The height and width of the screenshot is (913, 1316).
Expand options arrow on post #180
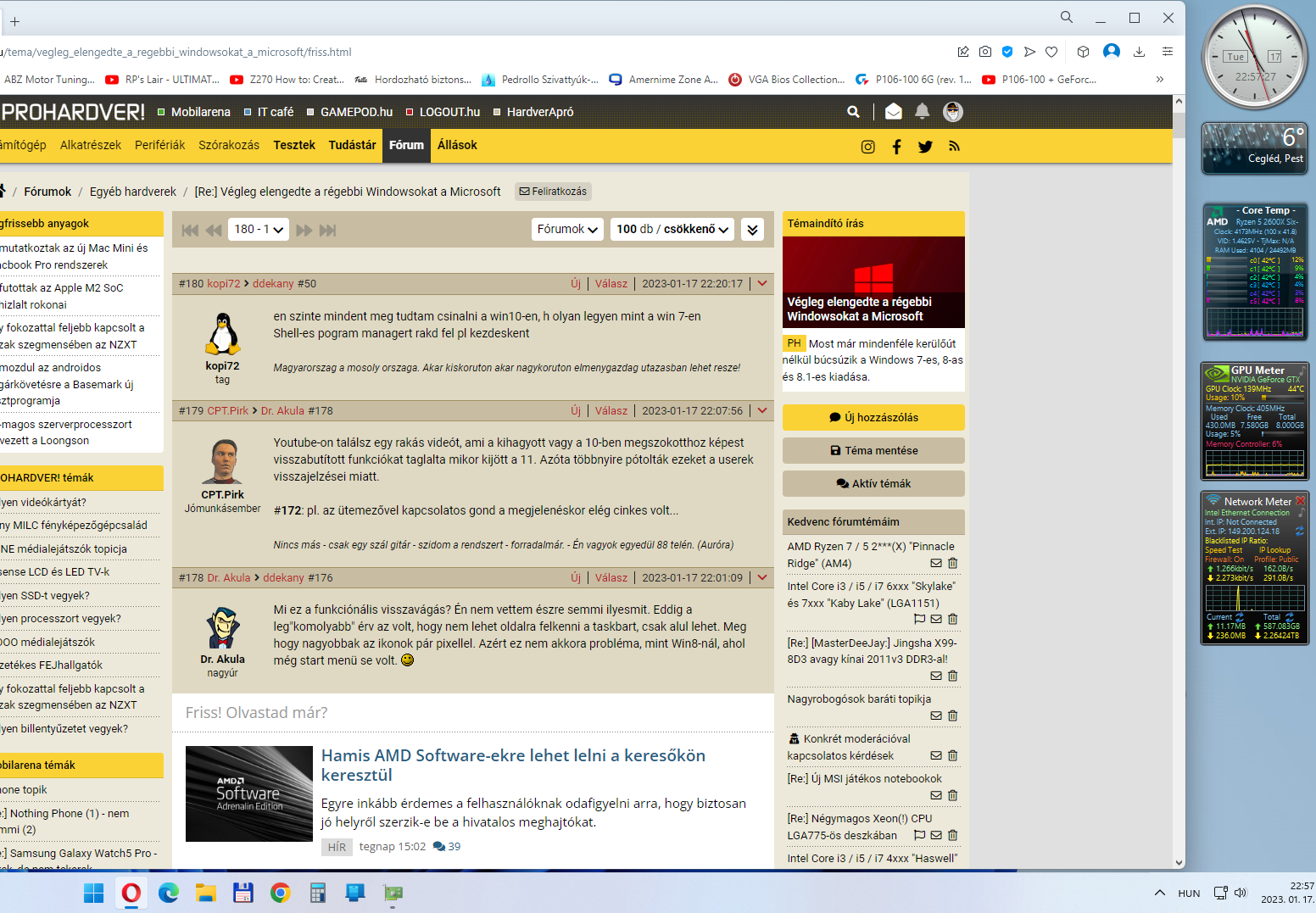click(x=762, y=284)
